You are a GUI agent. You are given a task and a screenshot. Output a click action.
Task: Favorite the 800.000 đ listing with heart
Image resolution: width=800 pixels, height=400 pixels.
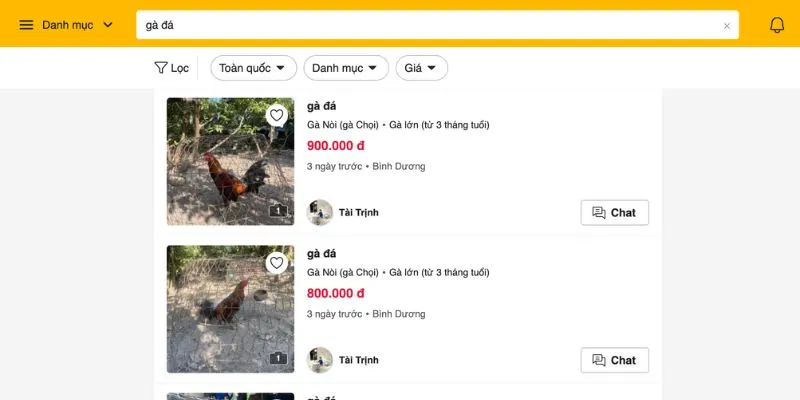[x=277, y=263]
